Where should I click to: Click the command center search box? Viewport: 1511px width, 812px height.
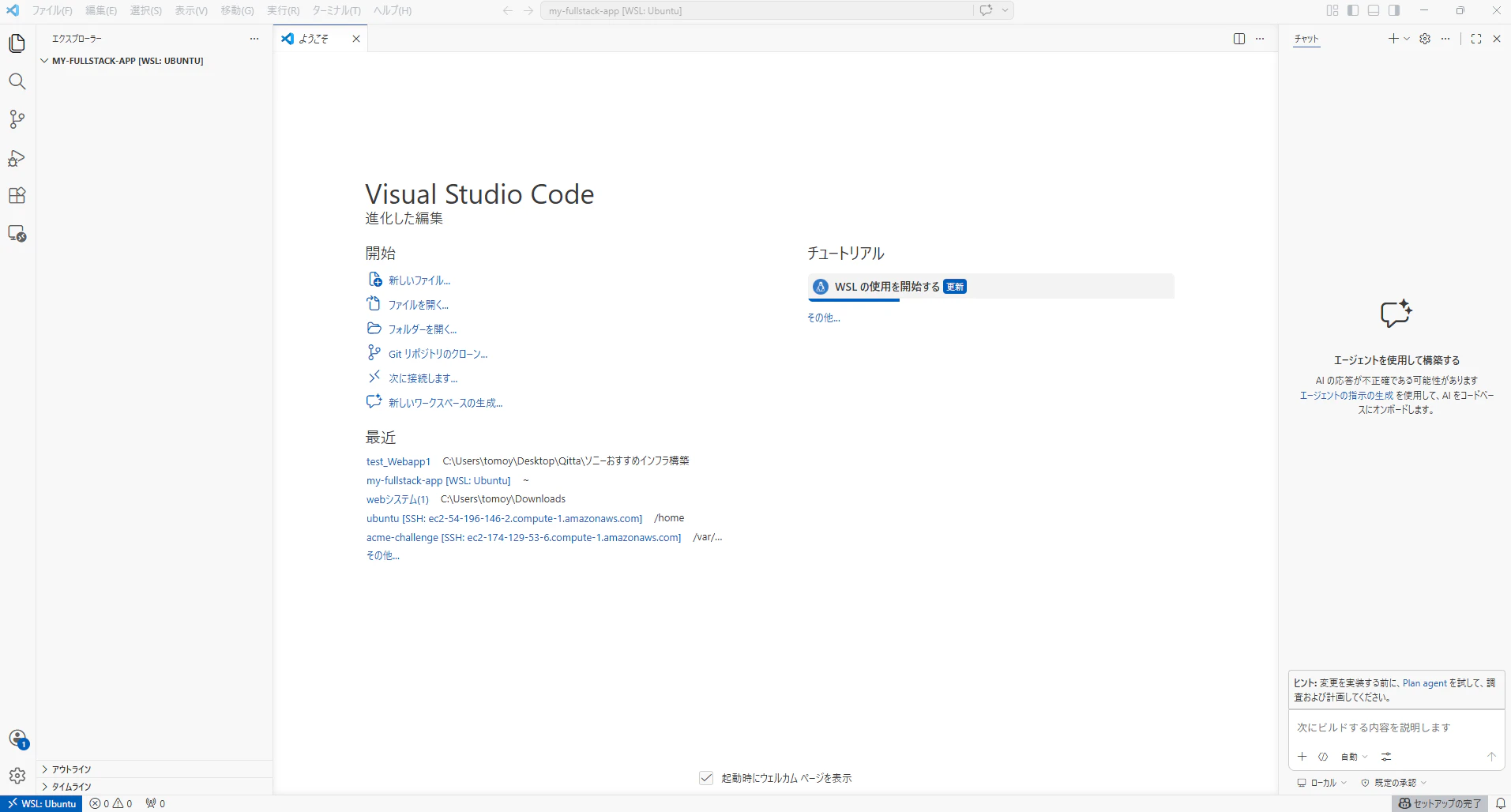point(757,10)
